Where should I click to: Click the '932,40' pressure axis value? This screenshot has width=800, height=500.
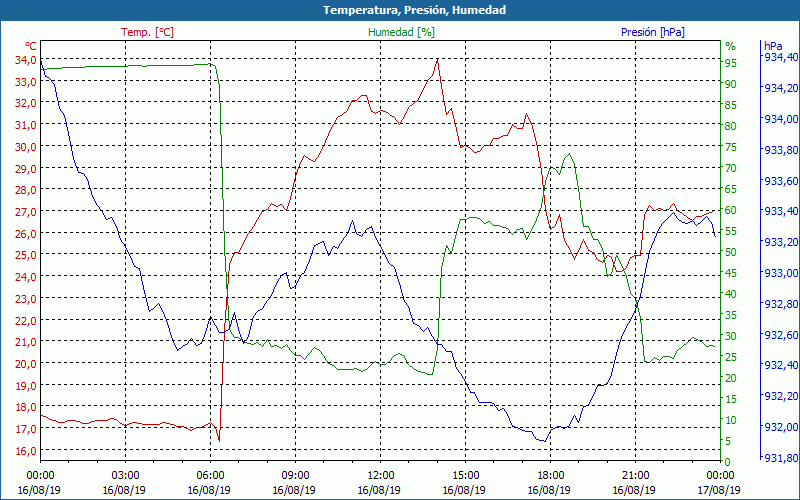pyautogui.click(x=780, y=365)
